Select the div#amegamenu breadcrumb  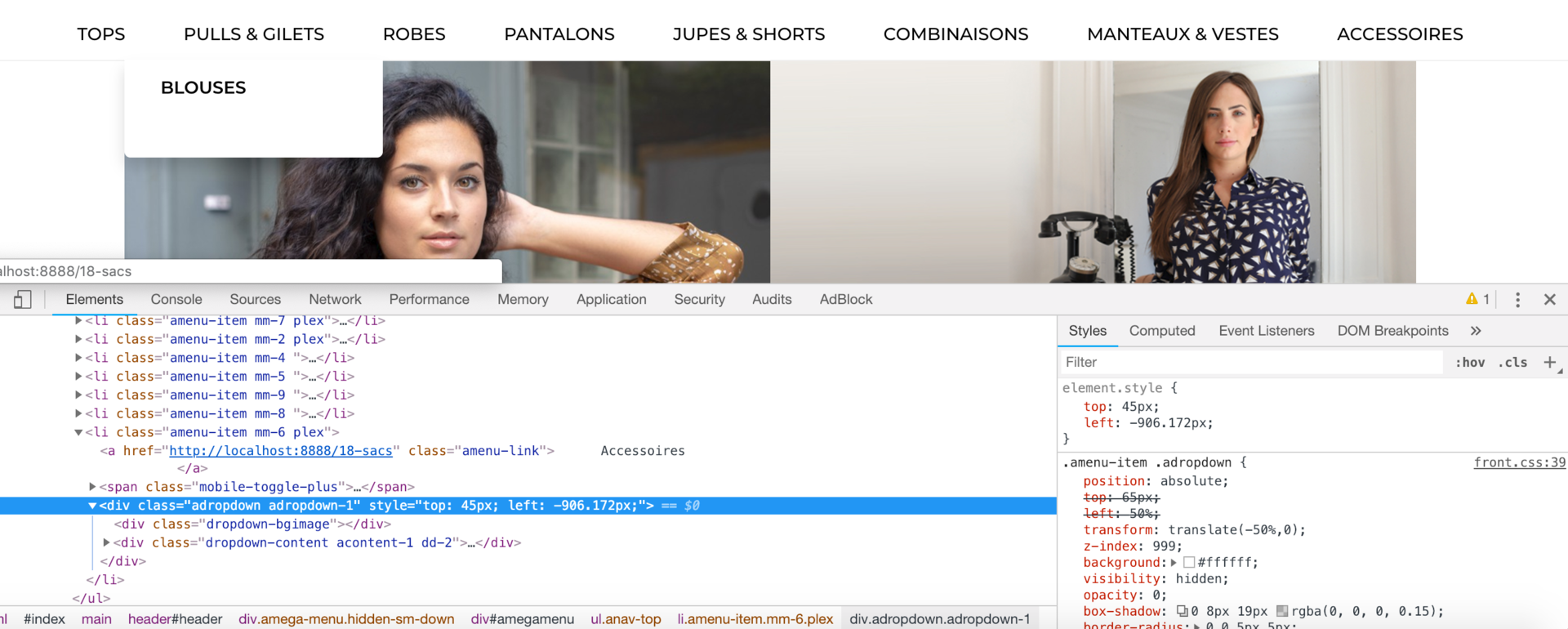[523, 619]
